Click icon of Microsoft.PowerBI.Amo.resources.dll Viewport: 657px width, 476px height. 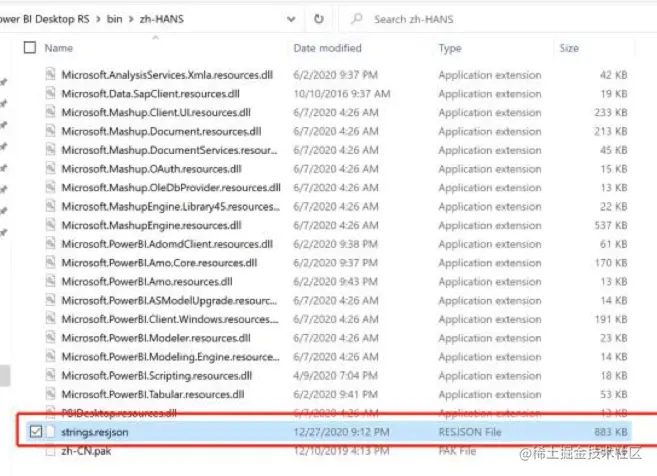coord(51,281)
